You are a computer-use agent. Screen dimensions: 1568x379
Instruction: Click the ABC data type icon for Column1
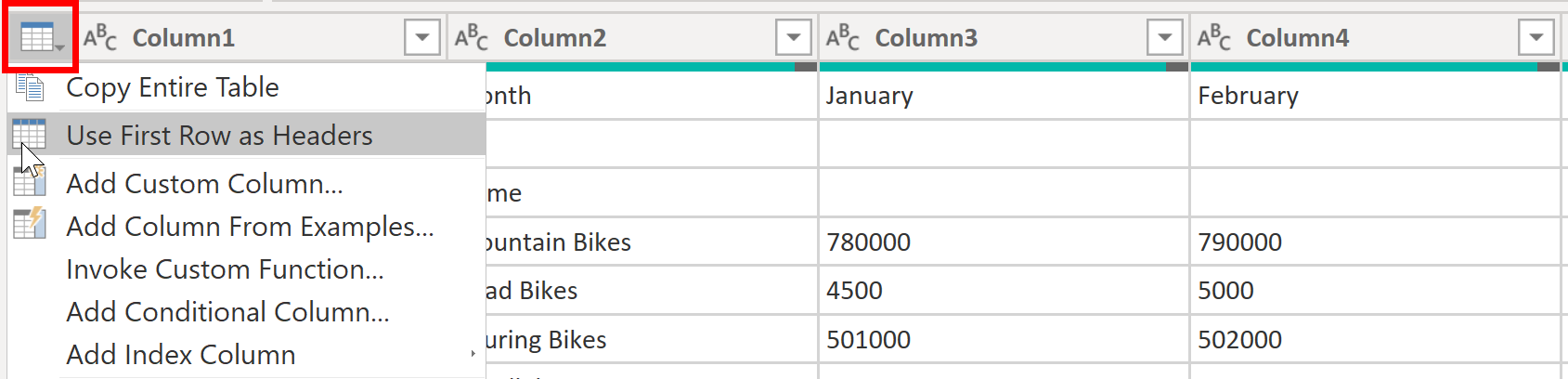100,38
